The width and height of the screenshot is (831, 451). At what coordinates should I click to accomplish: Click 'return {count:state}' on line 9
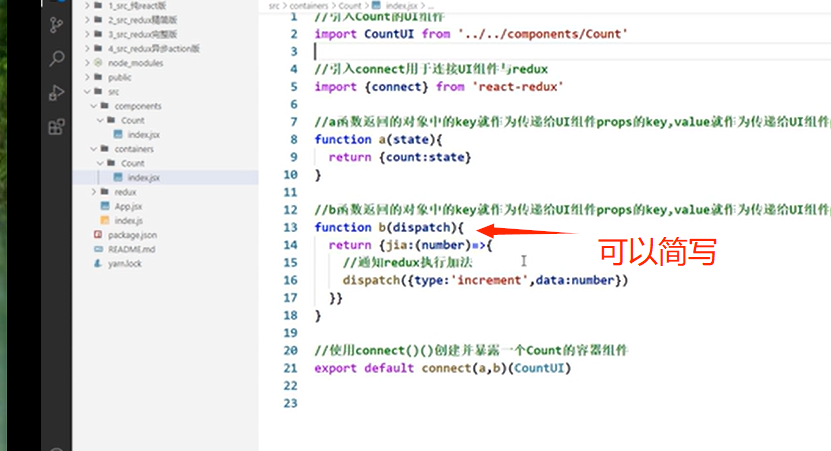[x=400, y=157]
